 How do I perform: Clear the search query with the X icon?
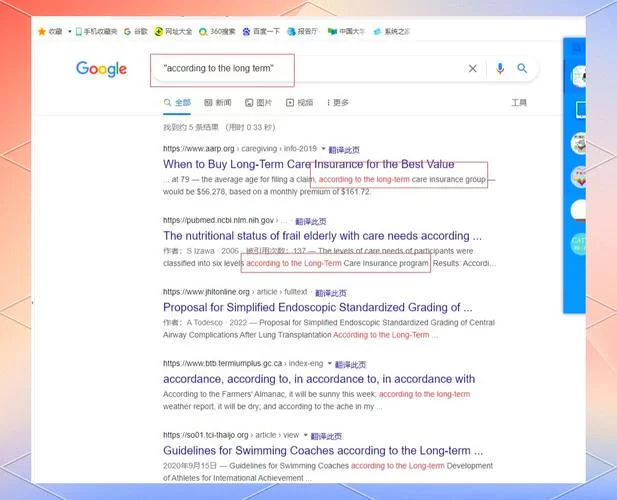click(x=473, y=68)
